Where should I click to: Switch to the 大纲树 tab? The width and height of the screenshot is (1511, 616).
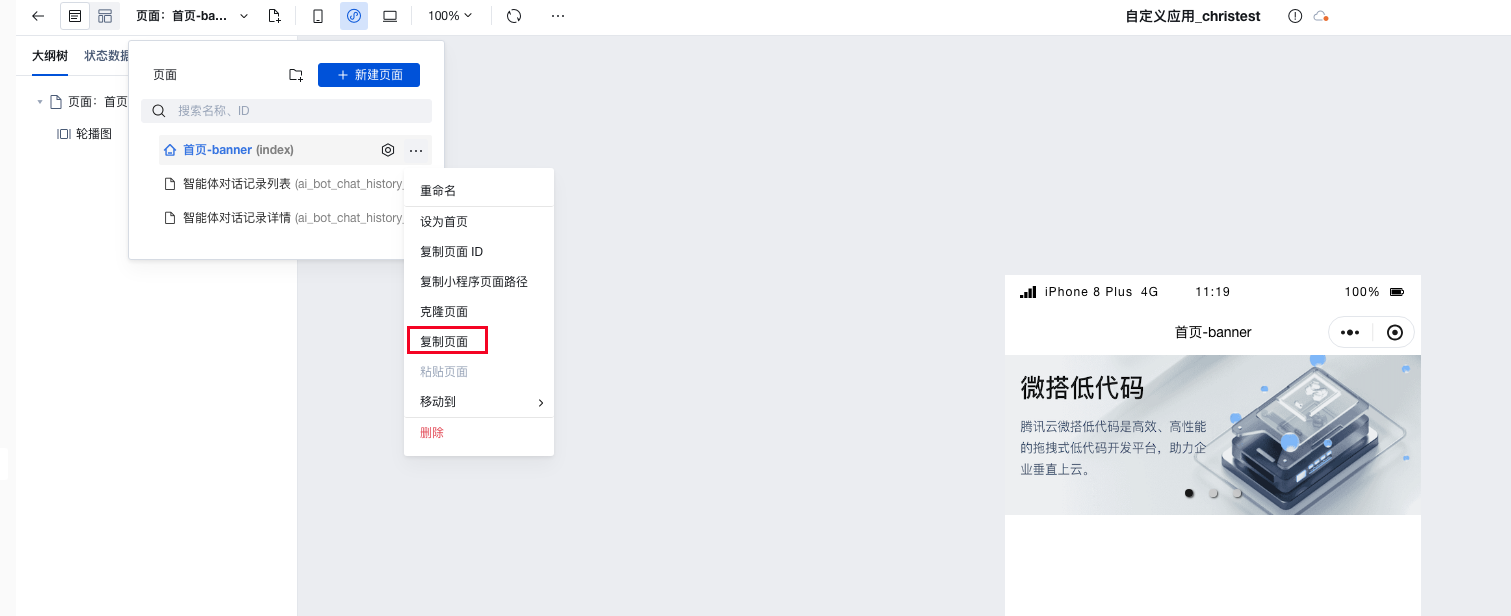50,56
